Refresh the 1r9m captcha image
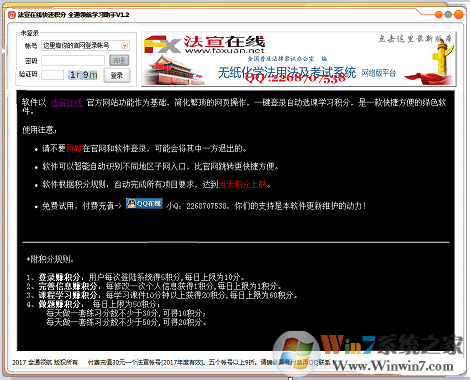470x380 pixels. [x=83, y=75]
